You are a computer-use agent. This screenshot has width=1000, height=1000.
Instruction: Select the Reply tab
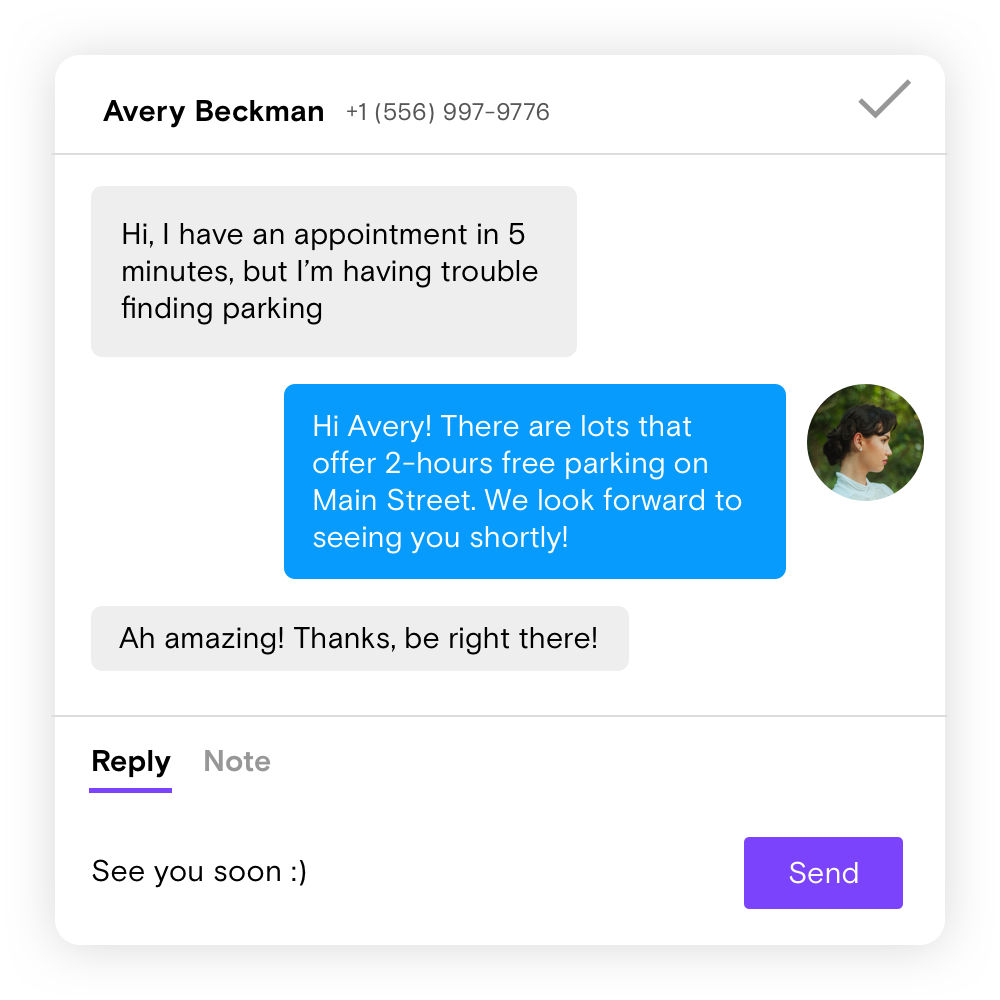coord(131,762)
